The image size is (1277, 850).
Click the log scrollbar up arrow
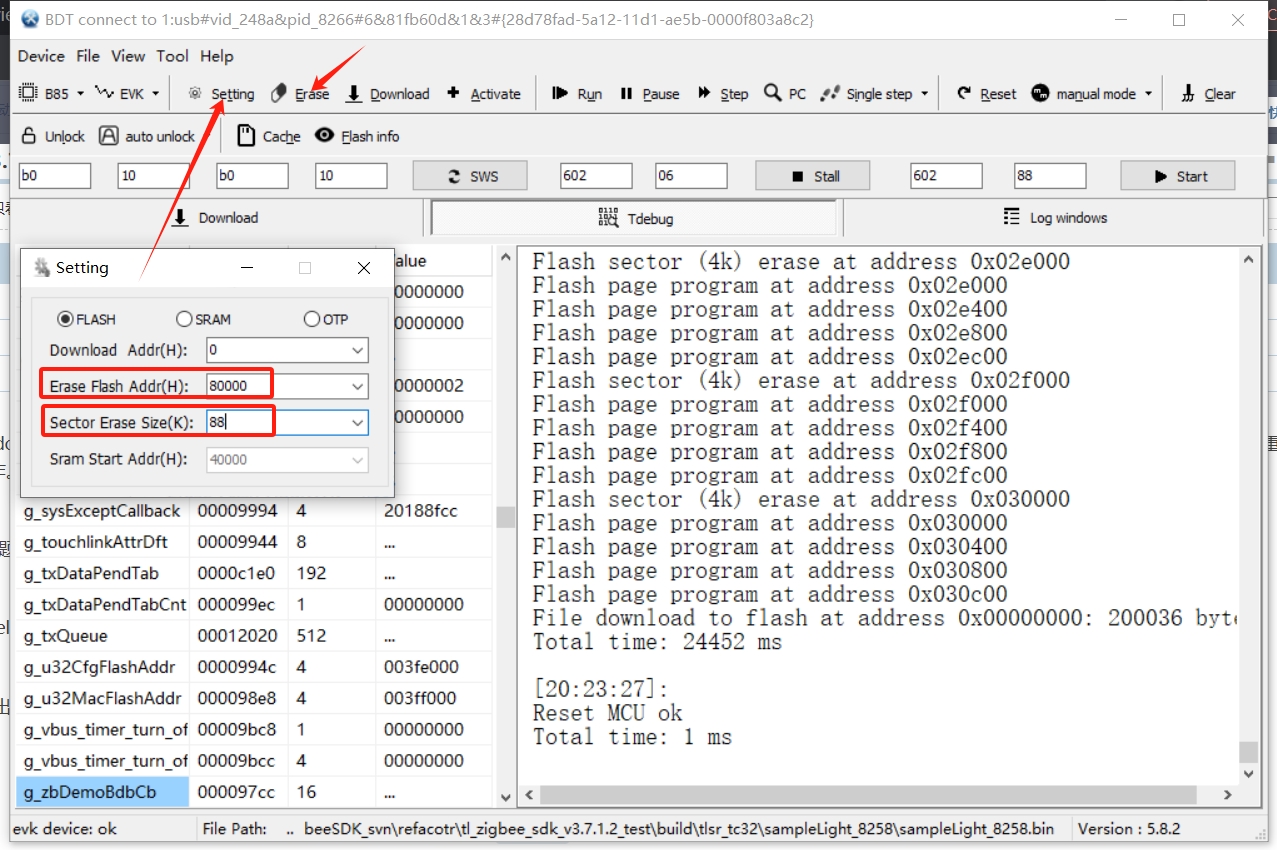pos(1248,258)
